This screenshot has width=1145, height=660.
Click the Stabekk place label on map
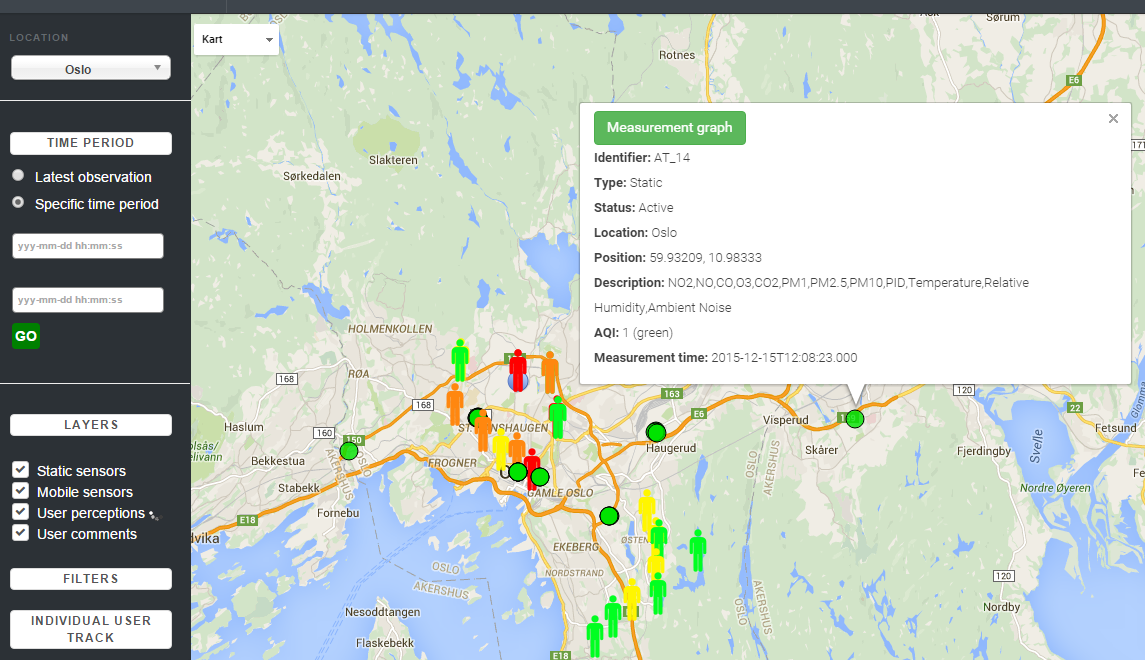tap(299, 488)
